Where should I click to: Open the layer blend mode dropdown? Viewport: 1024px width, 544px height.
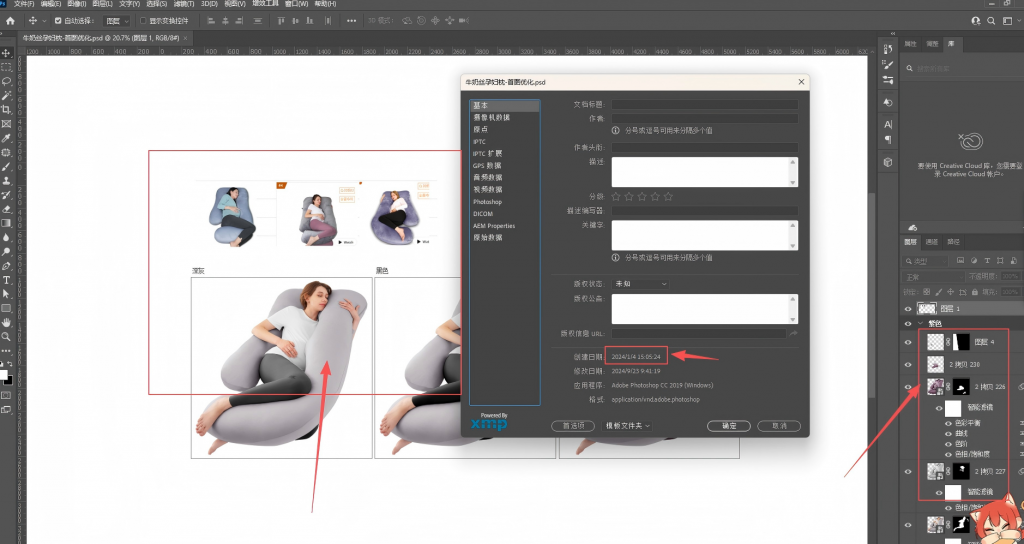point(933,276)
